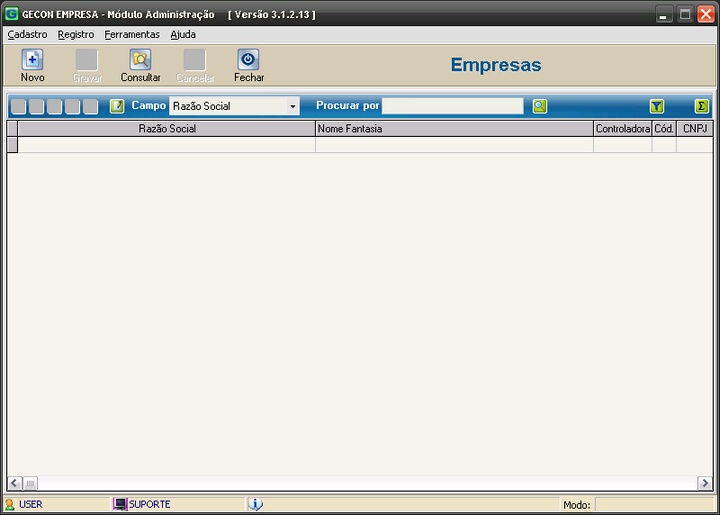The image size is (720, 515).
Task: Click the info icon in status bar
Action: tap(255, 504)
